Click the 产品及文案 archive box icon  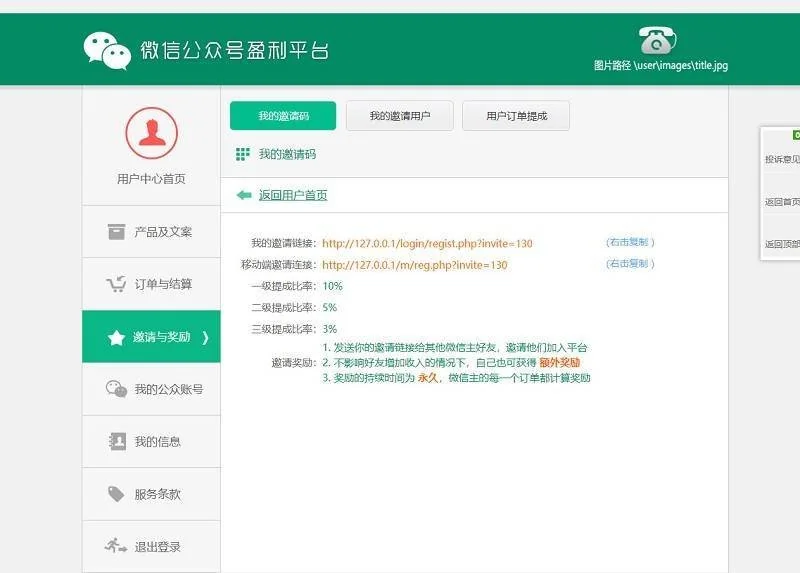(x=116, y=232)
